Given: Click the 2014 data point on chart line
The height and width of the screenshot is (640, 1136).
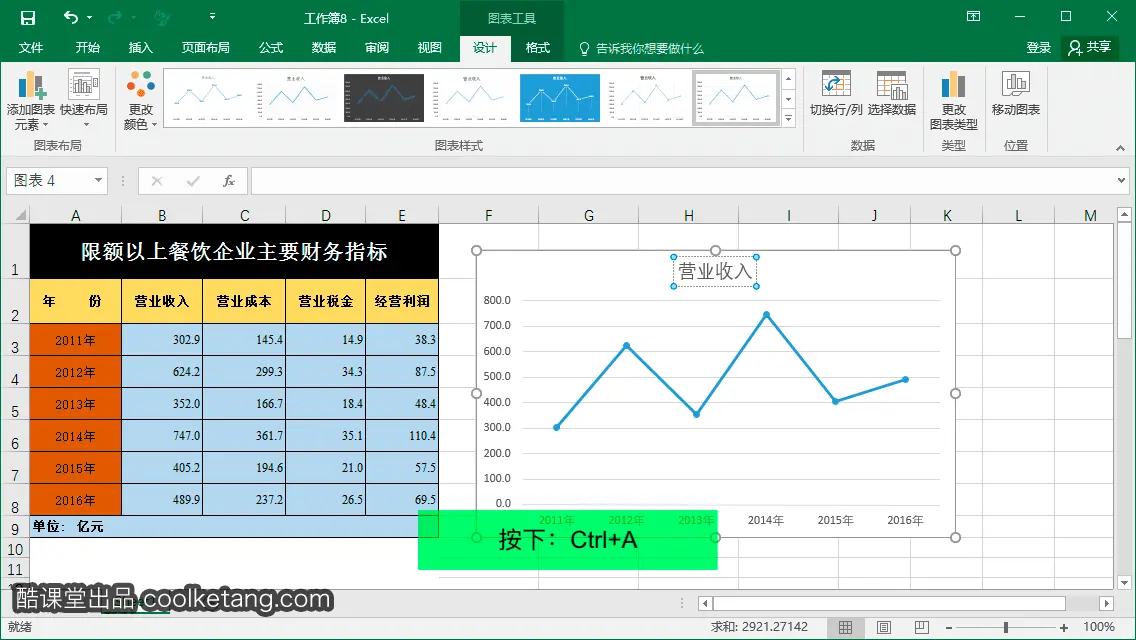Looking at the screenshot, I should tap(766, 315).
